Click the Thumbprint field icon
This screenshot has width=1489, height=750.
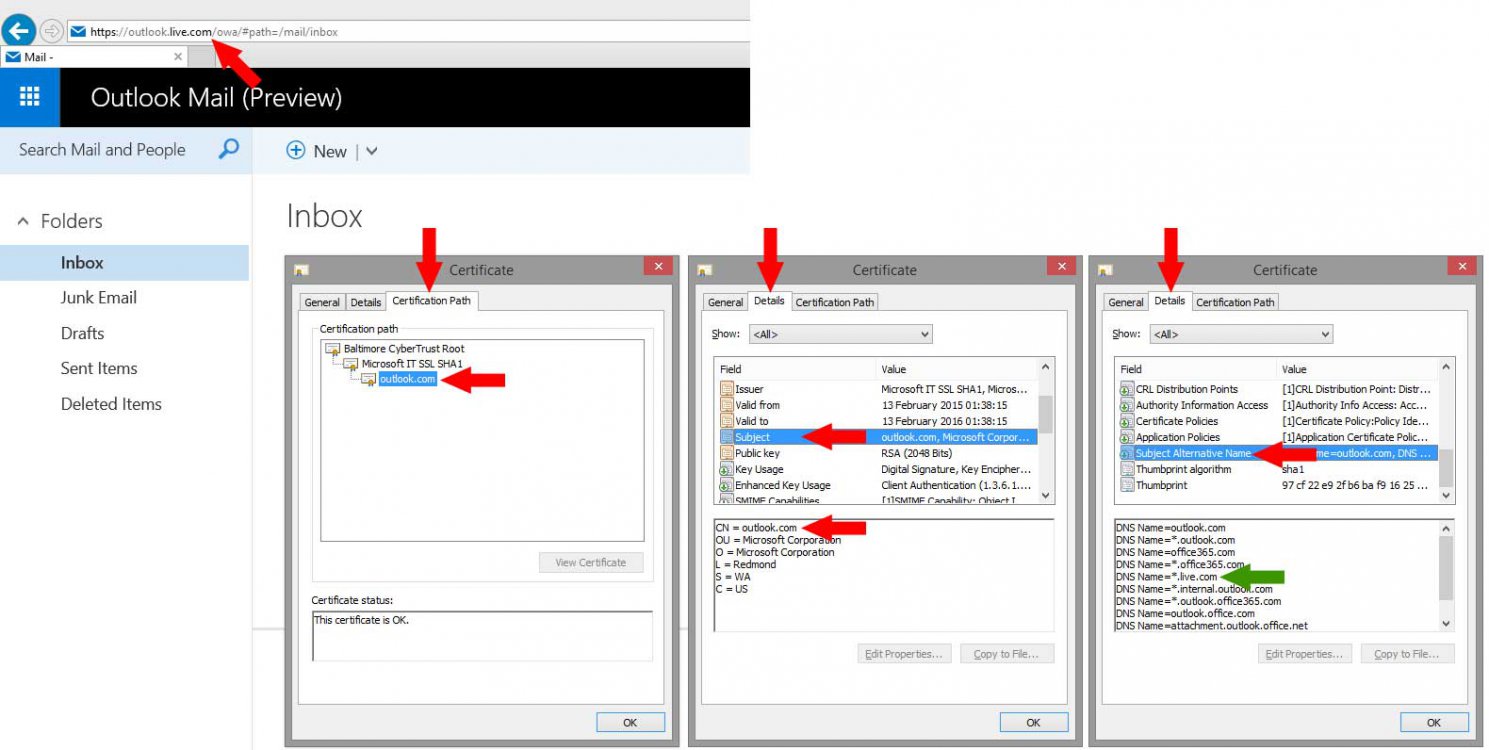coord(1127,485)
